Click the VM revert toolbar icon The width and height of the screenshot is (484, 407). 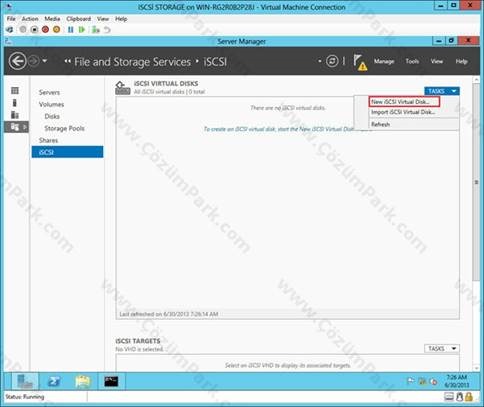pos(107,30)
